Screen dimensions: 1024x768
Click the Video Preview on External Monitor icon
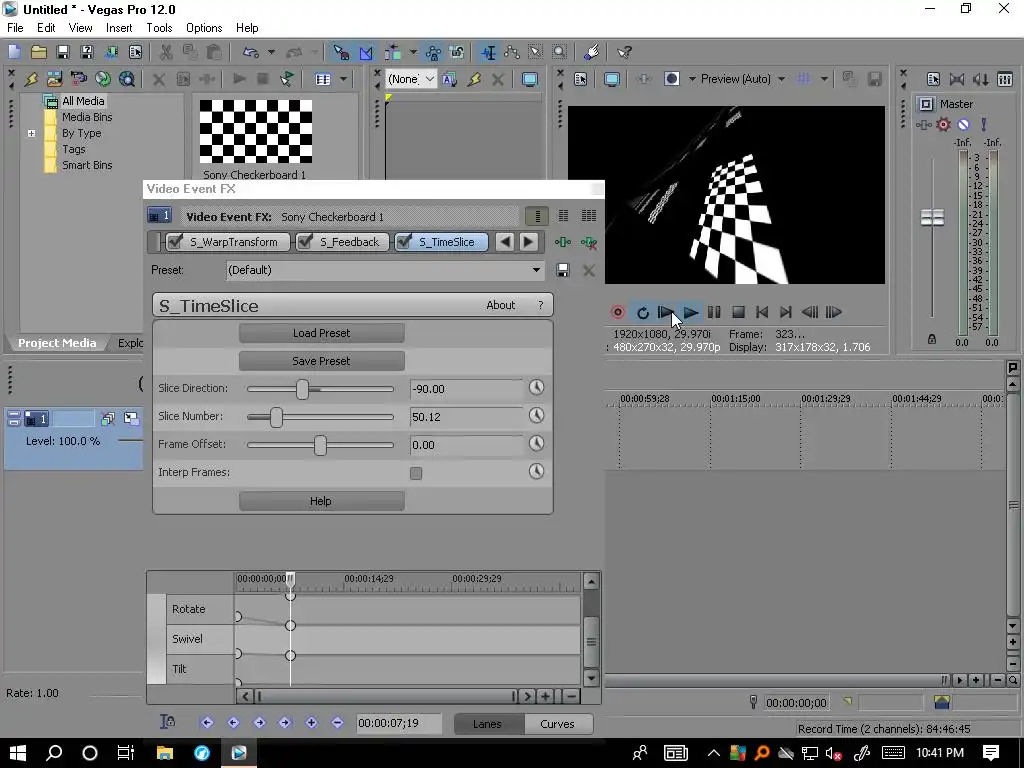pos(611,79)
